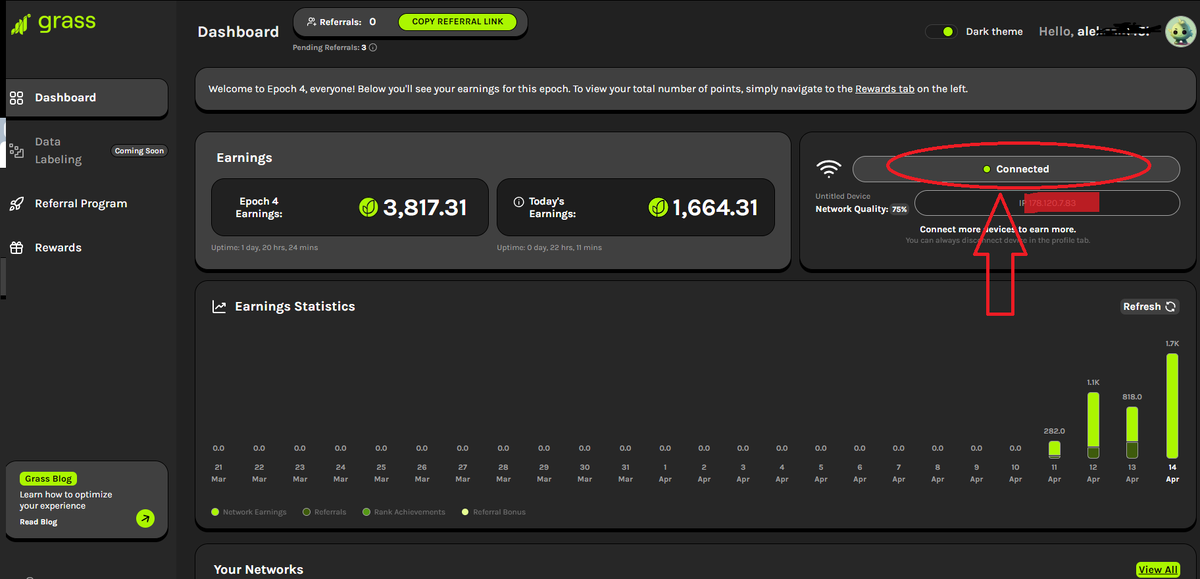Image resolution: width=1200 pixels, height=579 pixels.
Task: Click the Untitled Device label
Action: pos(843,196)
